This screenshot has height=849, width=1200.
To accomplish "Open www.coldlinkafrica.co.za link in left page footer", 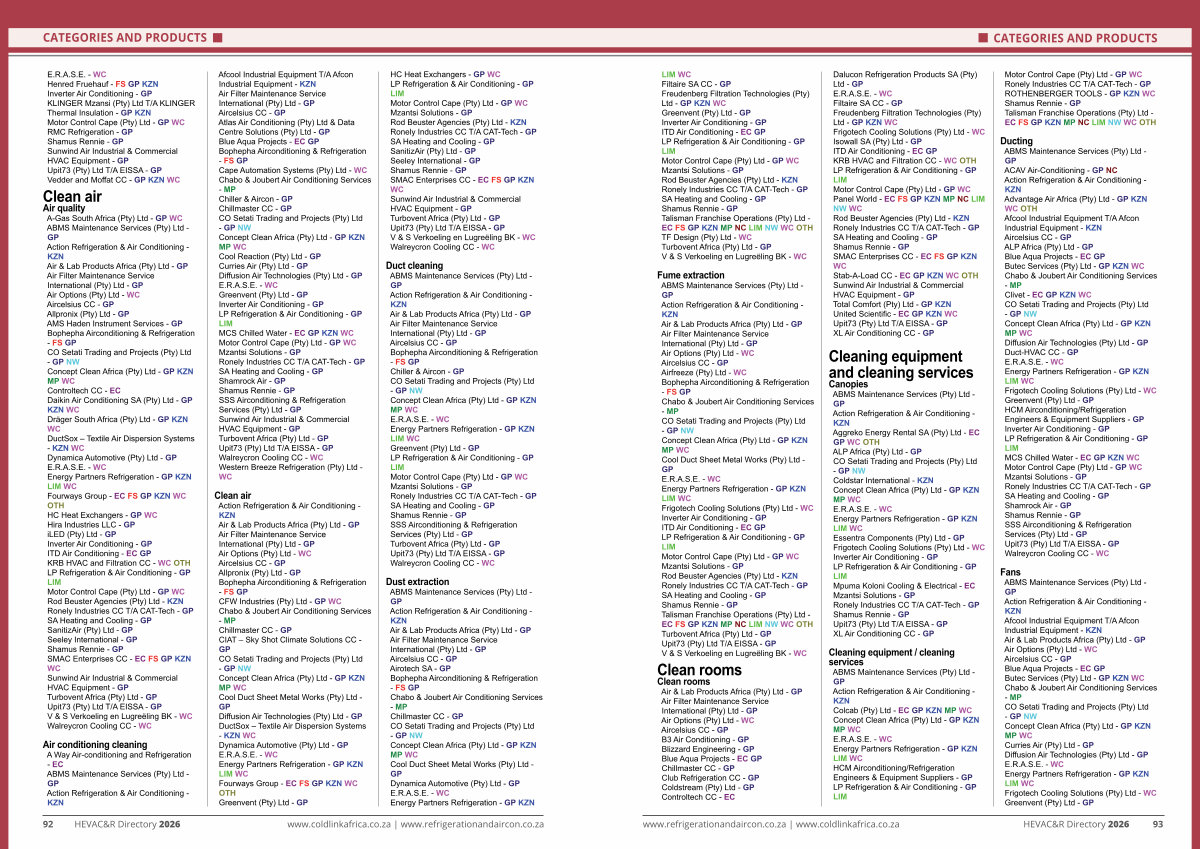I will point(338,825).
